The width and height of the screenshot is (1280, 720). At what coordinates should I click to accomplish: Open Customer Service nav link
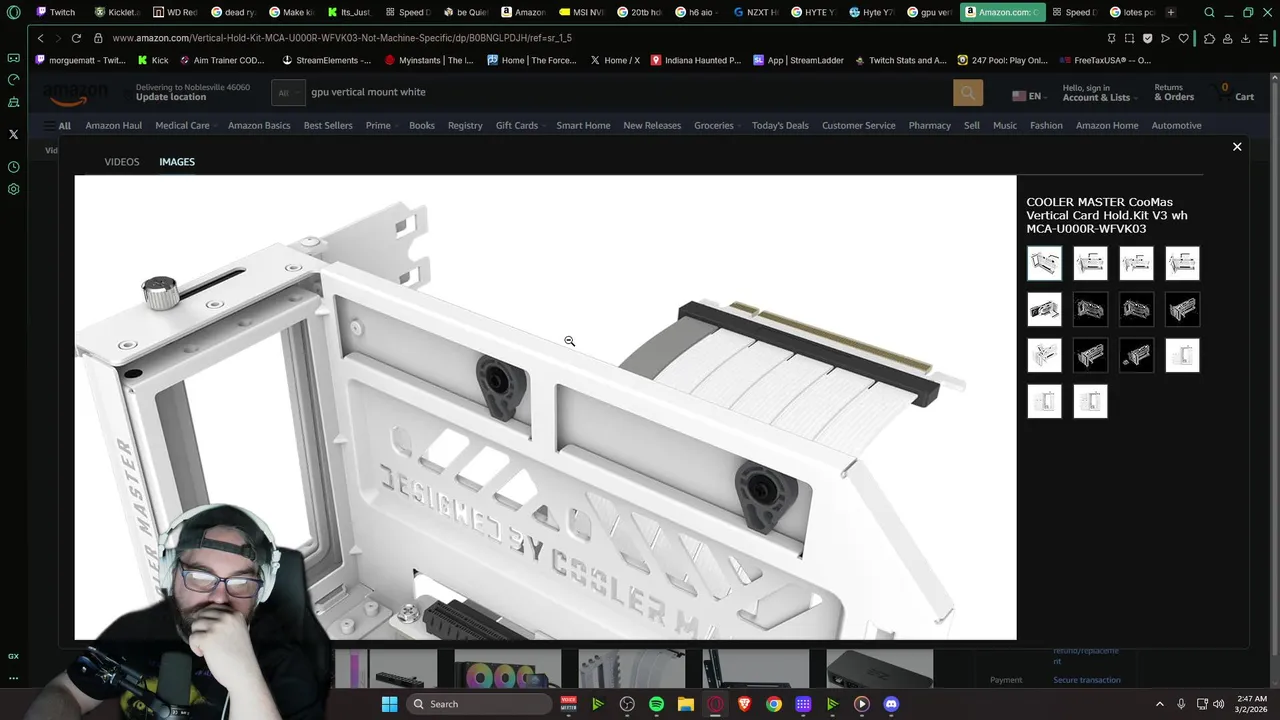(859, 126)
